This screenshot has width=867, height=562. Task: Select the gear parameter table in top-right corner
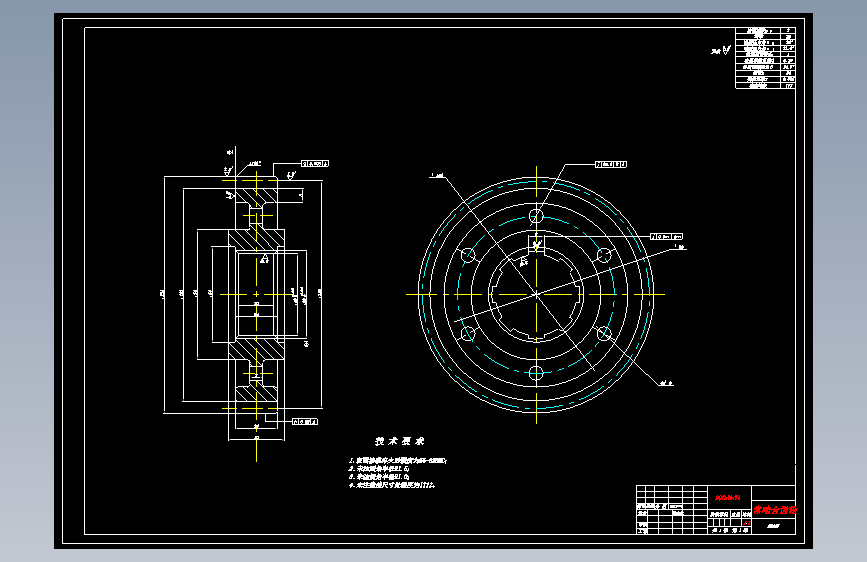(765, 58)
